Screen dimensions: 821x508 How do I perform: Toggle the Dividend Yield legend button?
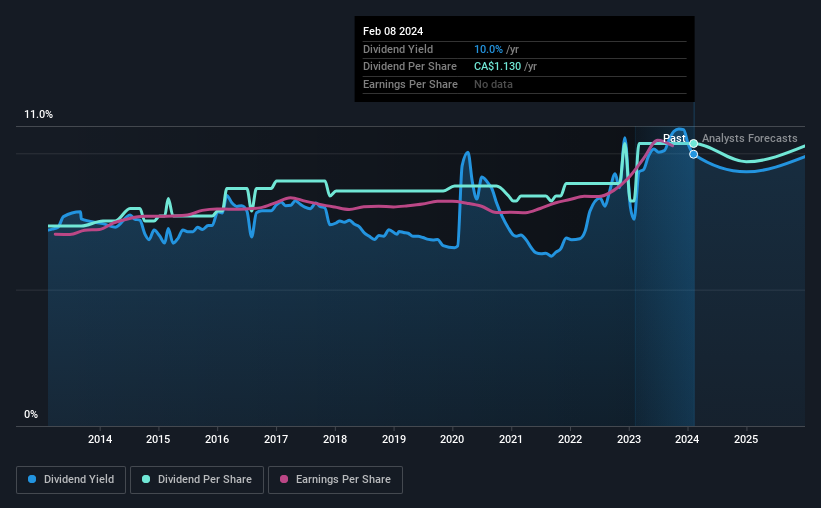coord(71,480)
